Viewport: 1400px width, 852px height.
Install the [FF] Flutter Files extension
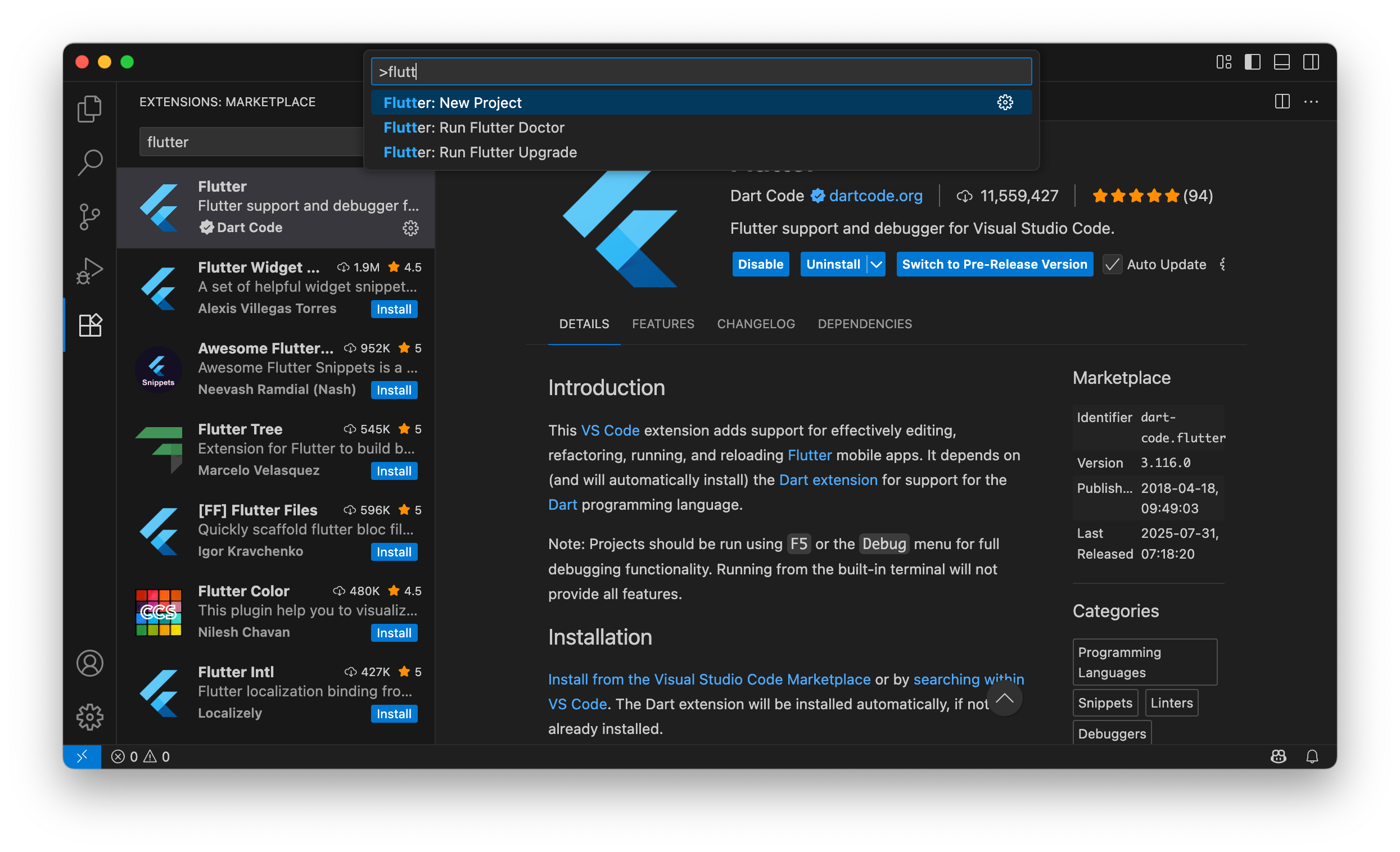coord(394,552)
